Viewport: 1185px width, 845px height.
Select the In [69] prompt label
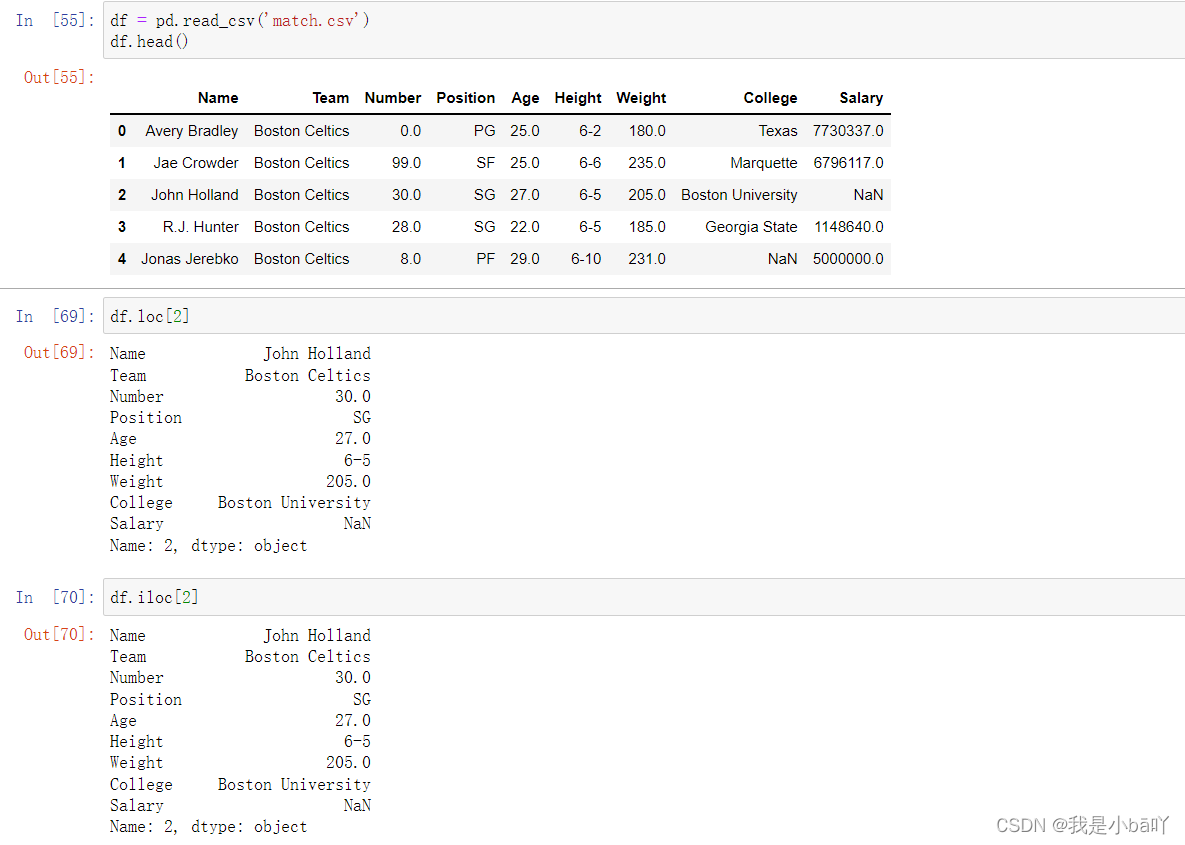(x=55, y=316)
